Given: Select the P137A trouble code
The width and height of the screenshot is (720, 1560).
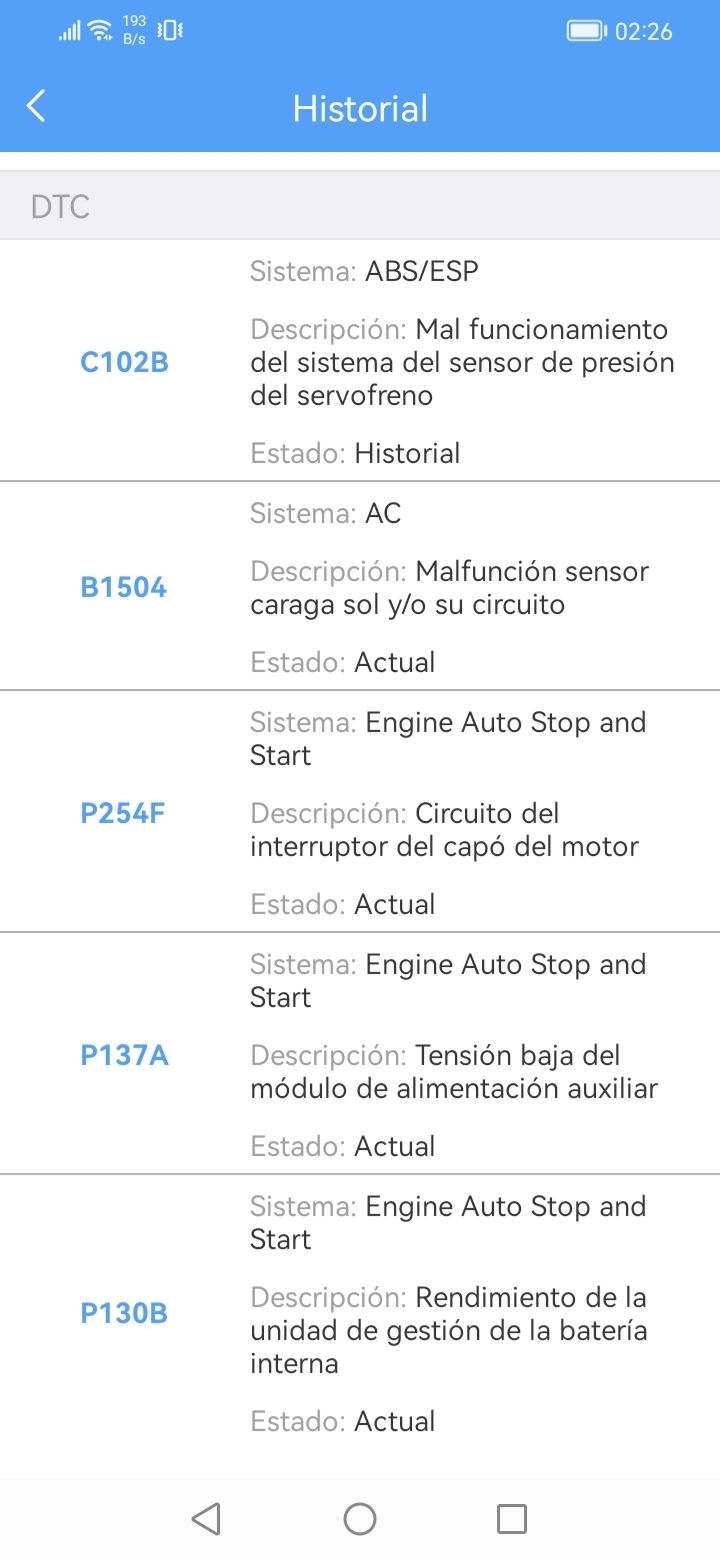Looking at the screenshot, I should (125, 1055).
